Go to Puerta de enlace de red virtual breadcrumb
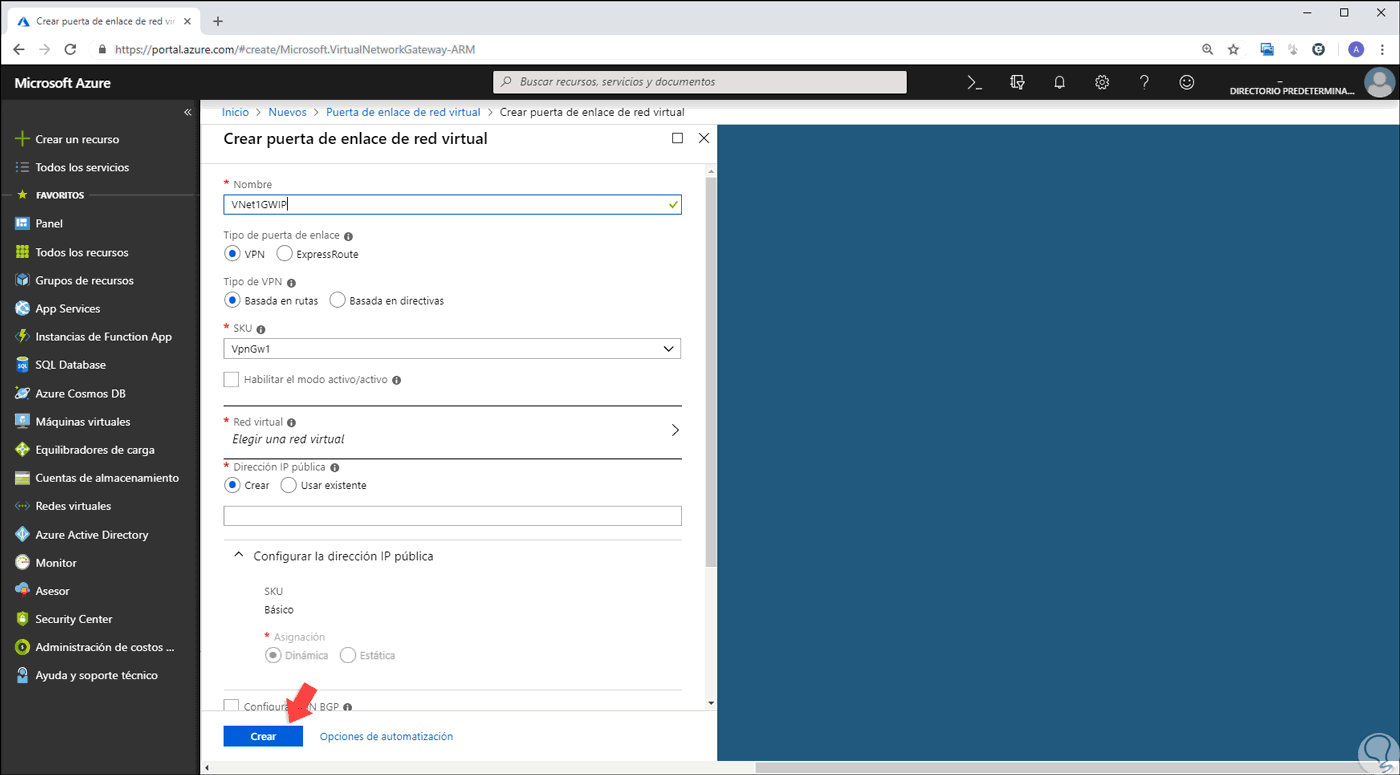The image size is (1400, 775). 403,112
